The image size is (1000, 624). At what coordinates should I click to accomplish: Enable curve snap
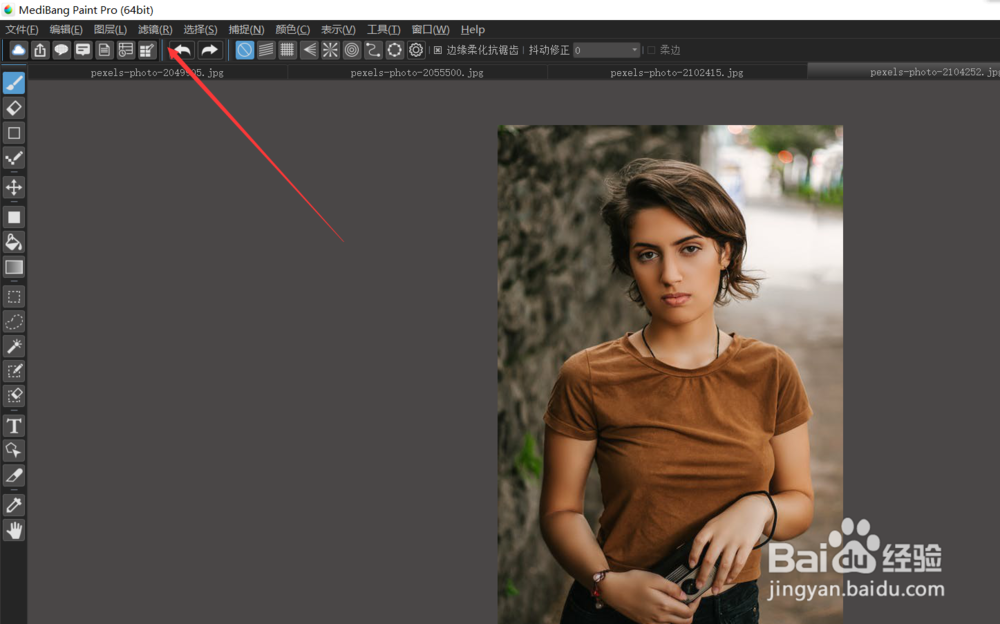(x=374, y=50)
